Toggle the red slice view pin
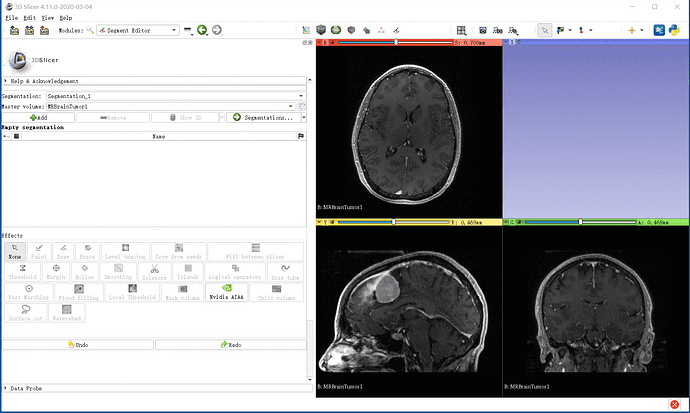Screen dimensions: 690x413 point(319,43)
